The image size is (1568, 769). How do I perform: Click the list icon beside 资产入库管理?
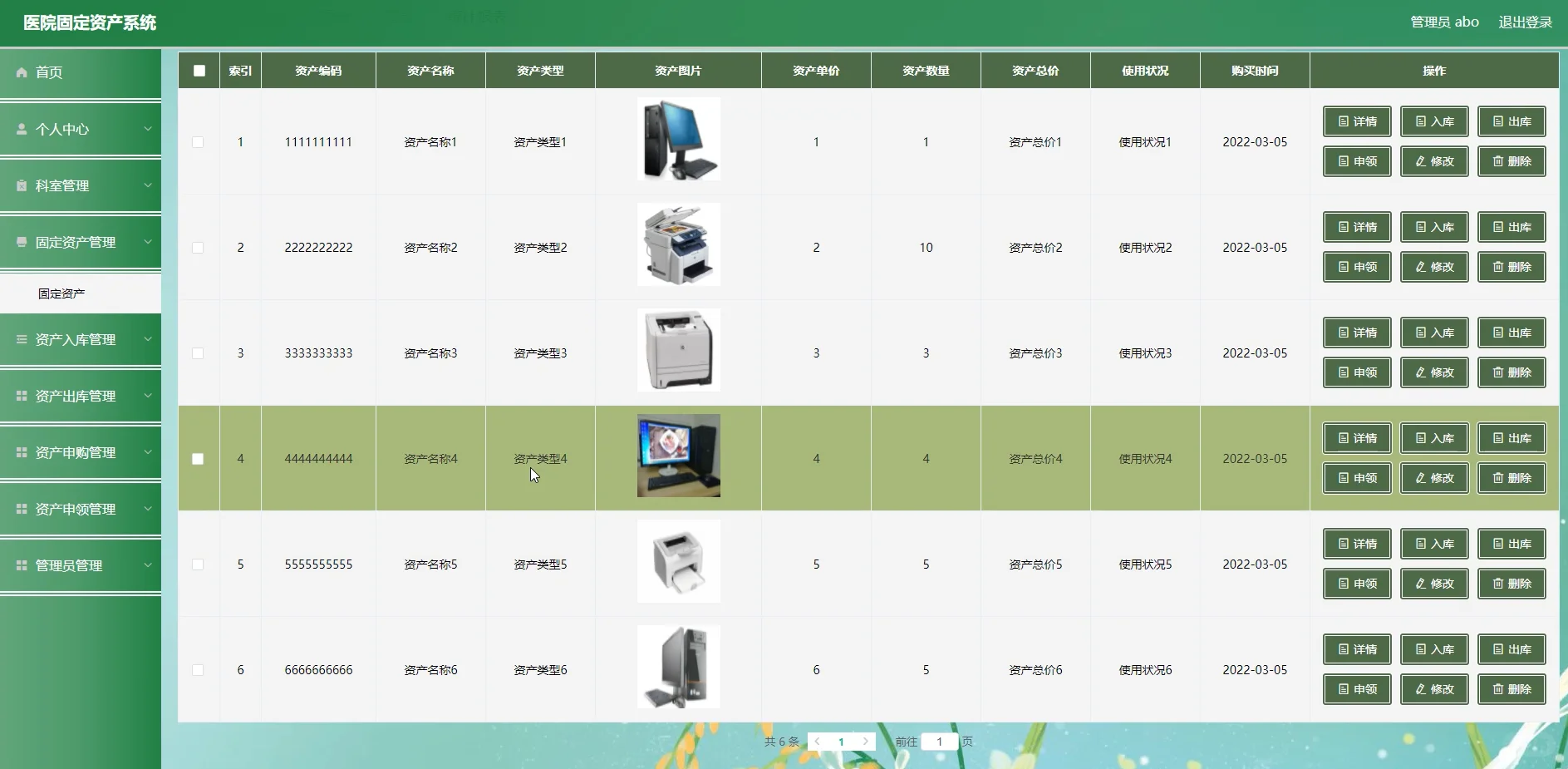click(22, 339)
